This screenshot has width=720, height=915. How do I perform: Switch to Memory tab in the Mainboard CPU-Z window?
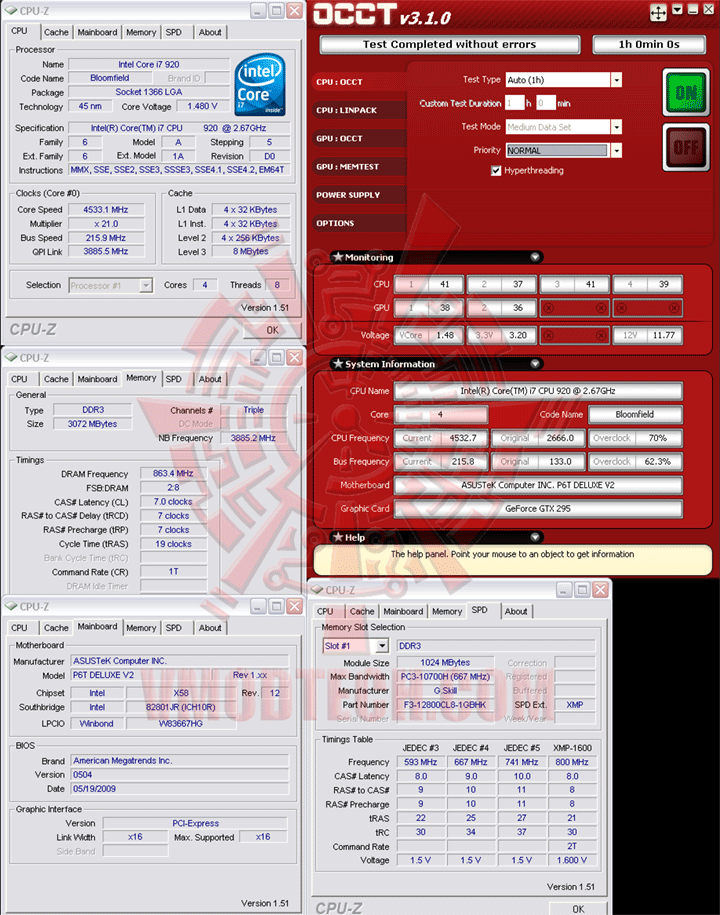[141, 628]
